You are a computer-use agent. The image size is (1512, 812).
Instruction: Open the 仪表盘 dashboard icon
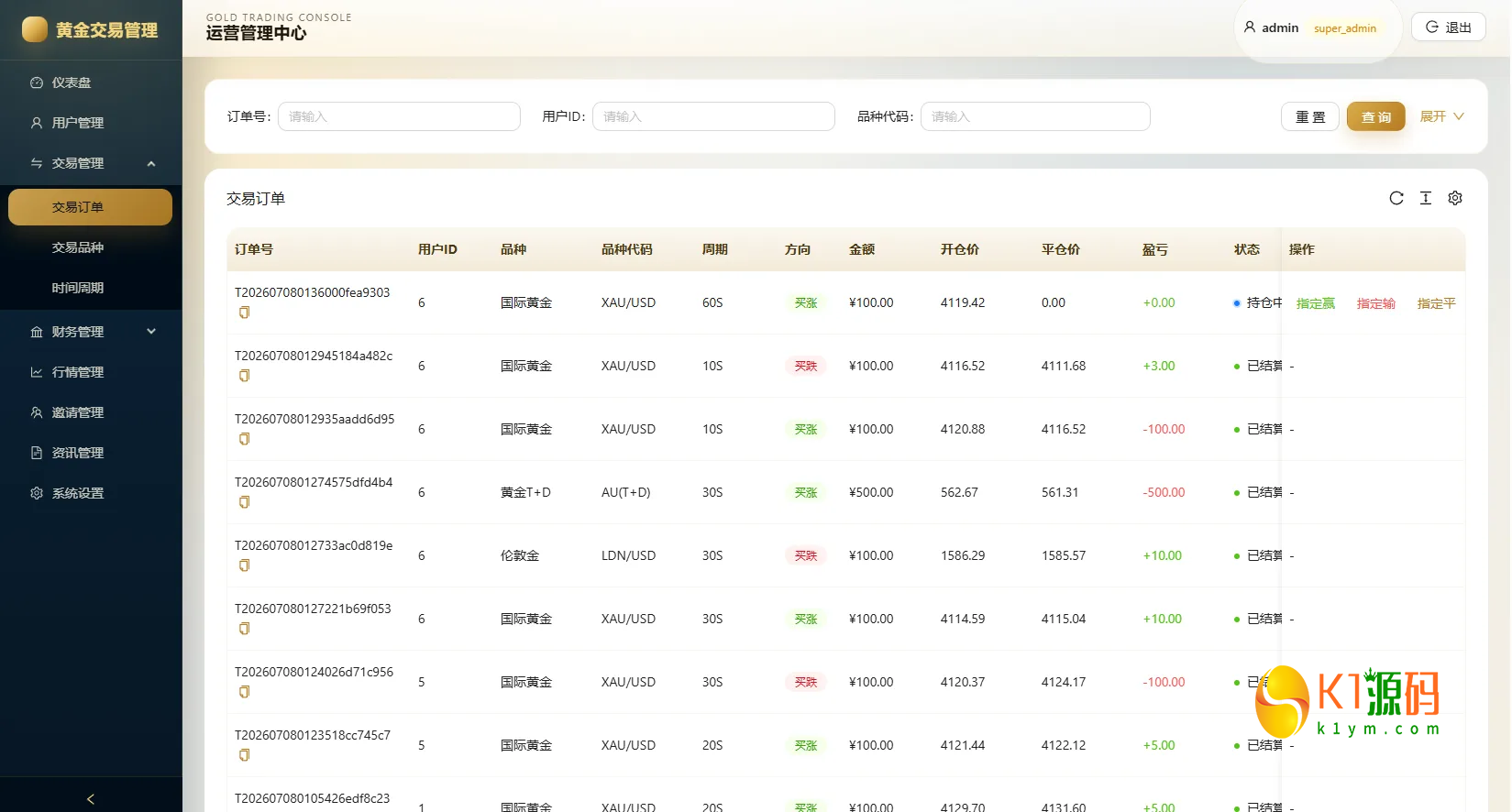click(37, 82)
